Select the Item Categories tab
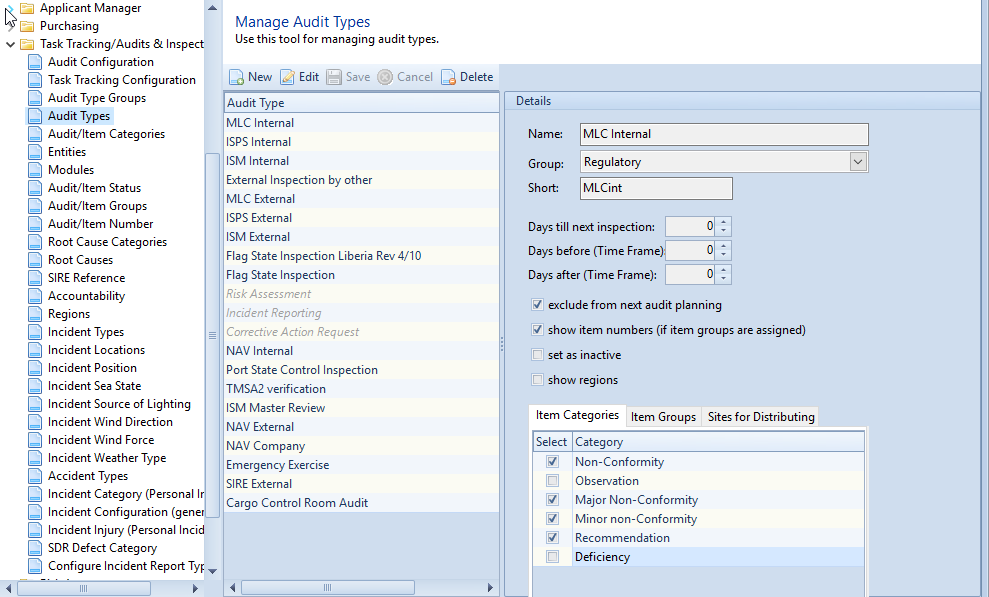989x597 pixels. point(577,415)
